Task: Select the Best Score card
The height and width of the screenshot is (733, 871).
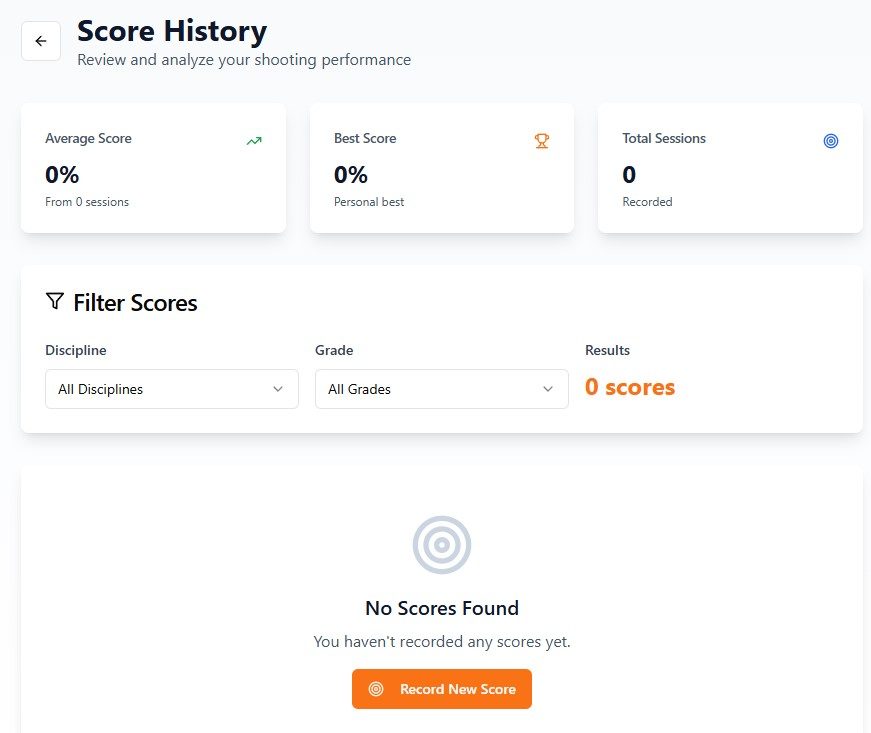Action: (x=441, y=168)
